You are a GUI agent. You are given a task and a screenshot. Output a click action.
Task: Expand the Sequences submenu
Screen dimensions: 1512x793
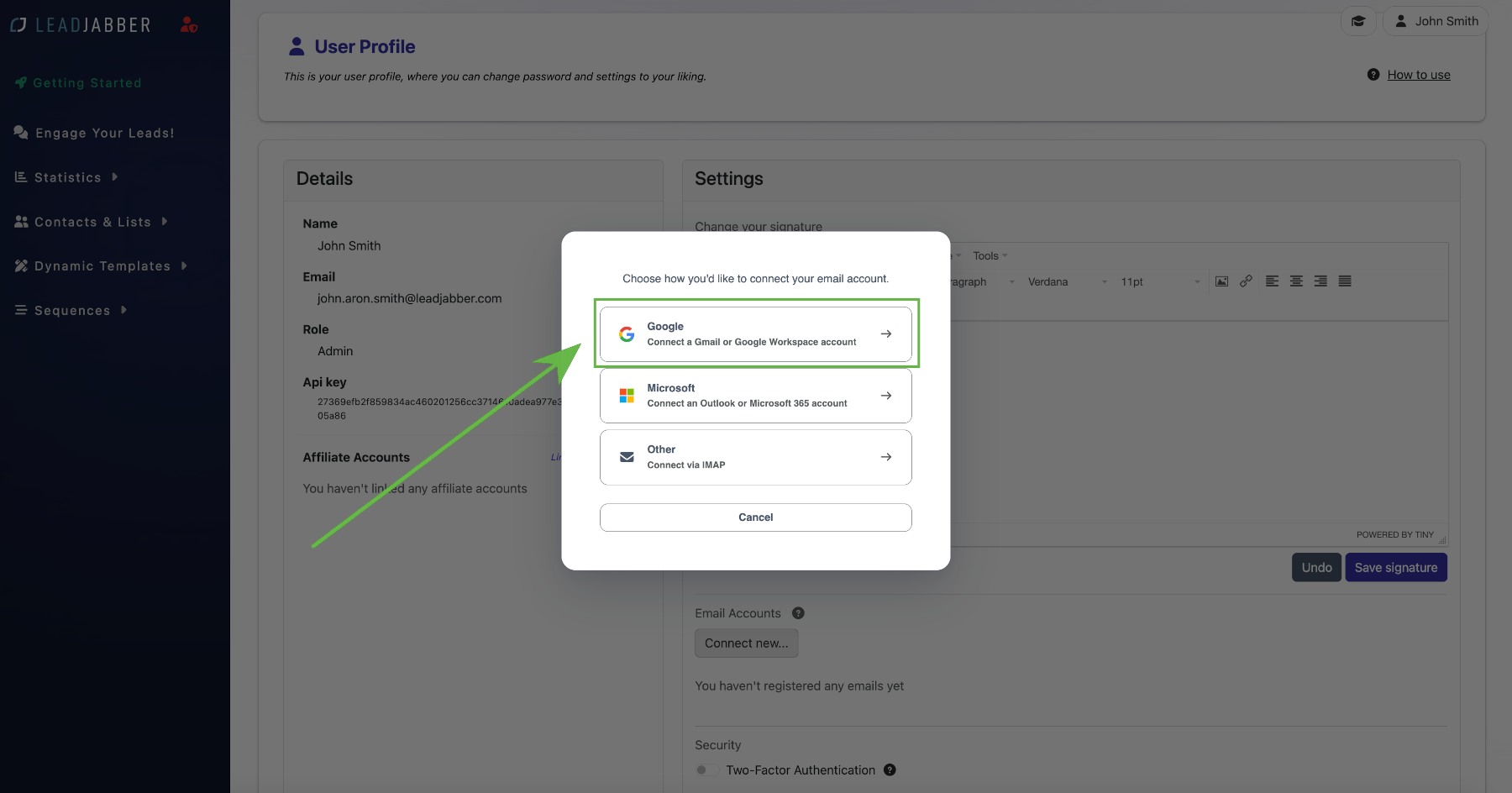pos(71,311)
